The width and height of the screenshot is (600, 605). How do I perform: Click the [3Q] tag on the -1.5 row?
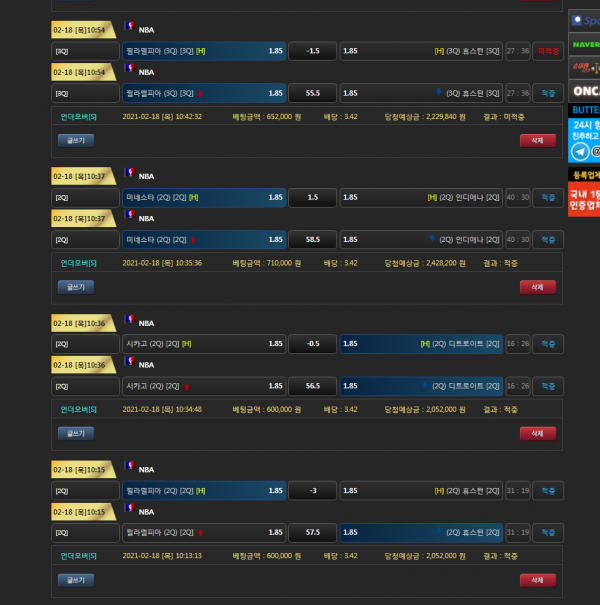[62, 51]
